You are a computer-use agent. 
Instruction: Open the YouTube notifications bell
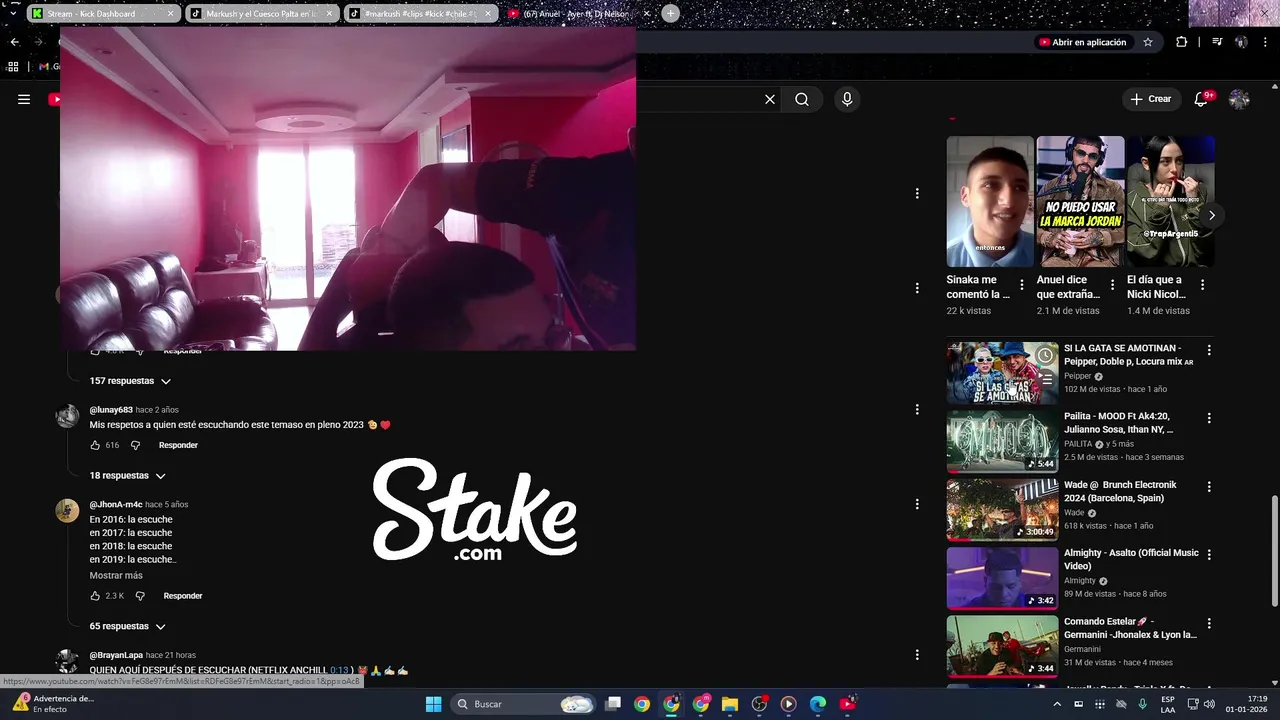[x=1202, y=99]
